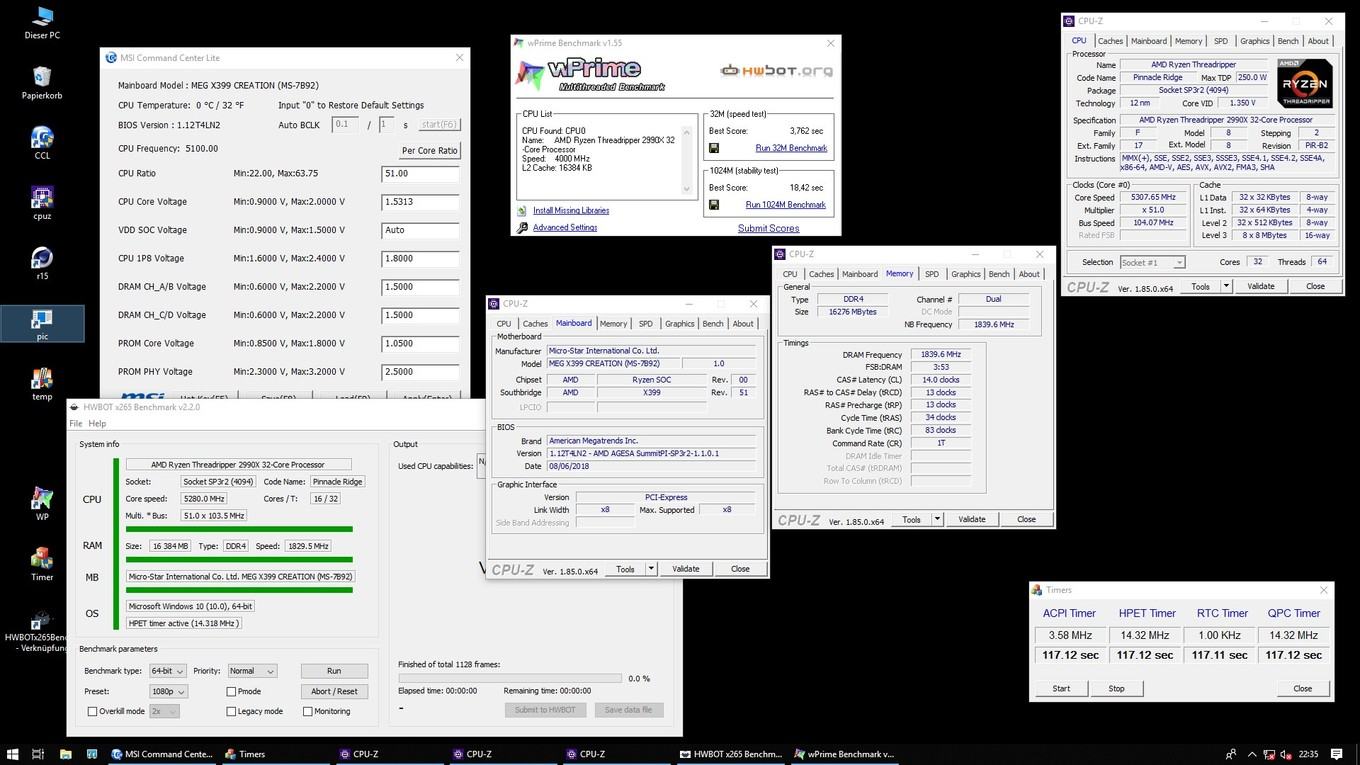The image size is (1360, 765).
Task: Open the Preset 1080p dropdown
Action: click(x=168, y=691)
